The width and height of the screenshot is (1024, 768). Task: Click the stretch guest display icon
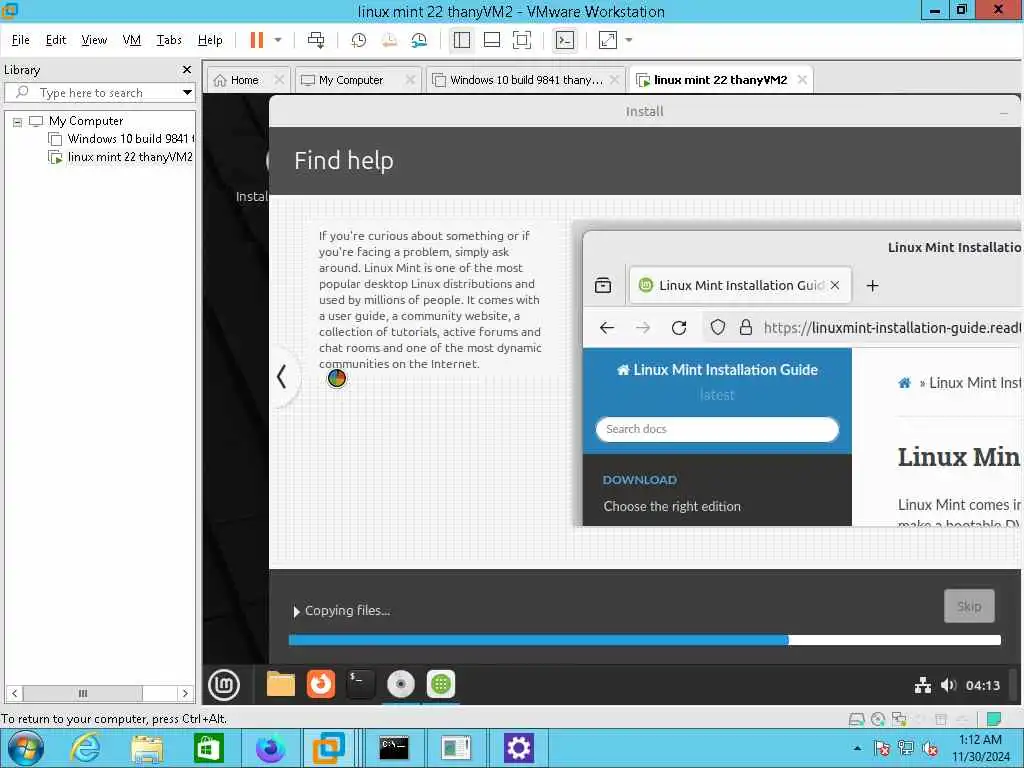coord(608,40)
